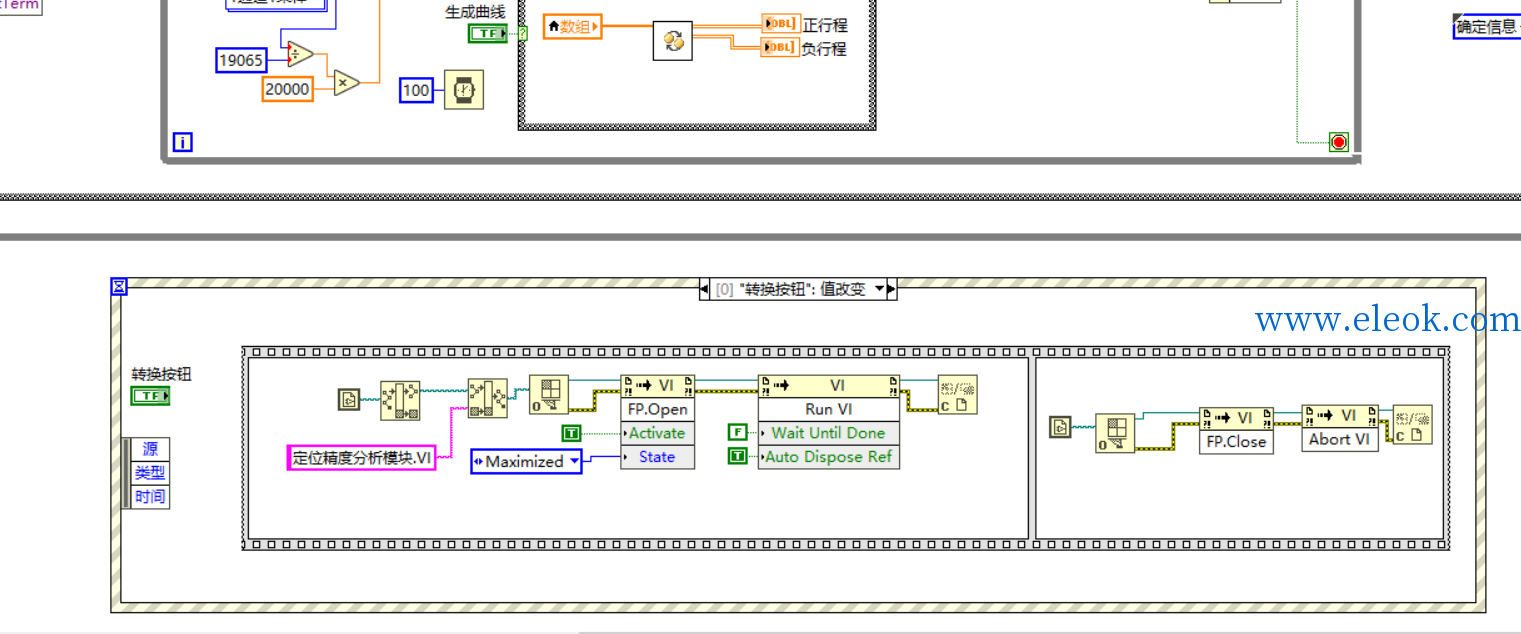
Task: Go to next event case with right arrow
Action: click(892, 289)
